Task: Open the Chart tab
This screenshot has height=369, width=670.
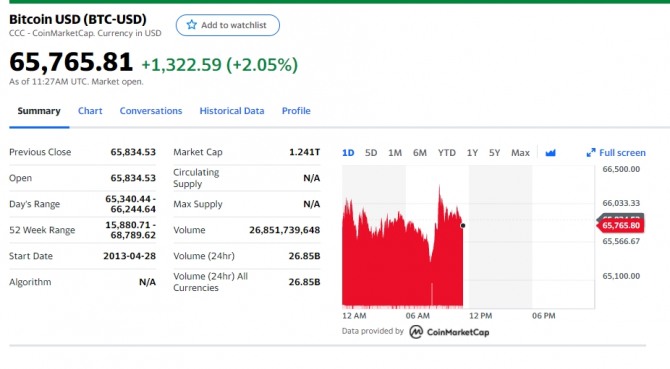Action: pyautogui.click(x=90, y=111)
